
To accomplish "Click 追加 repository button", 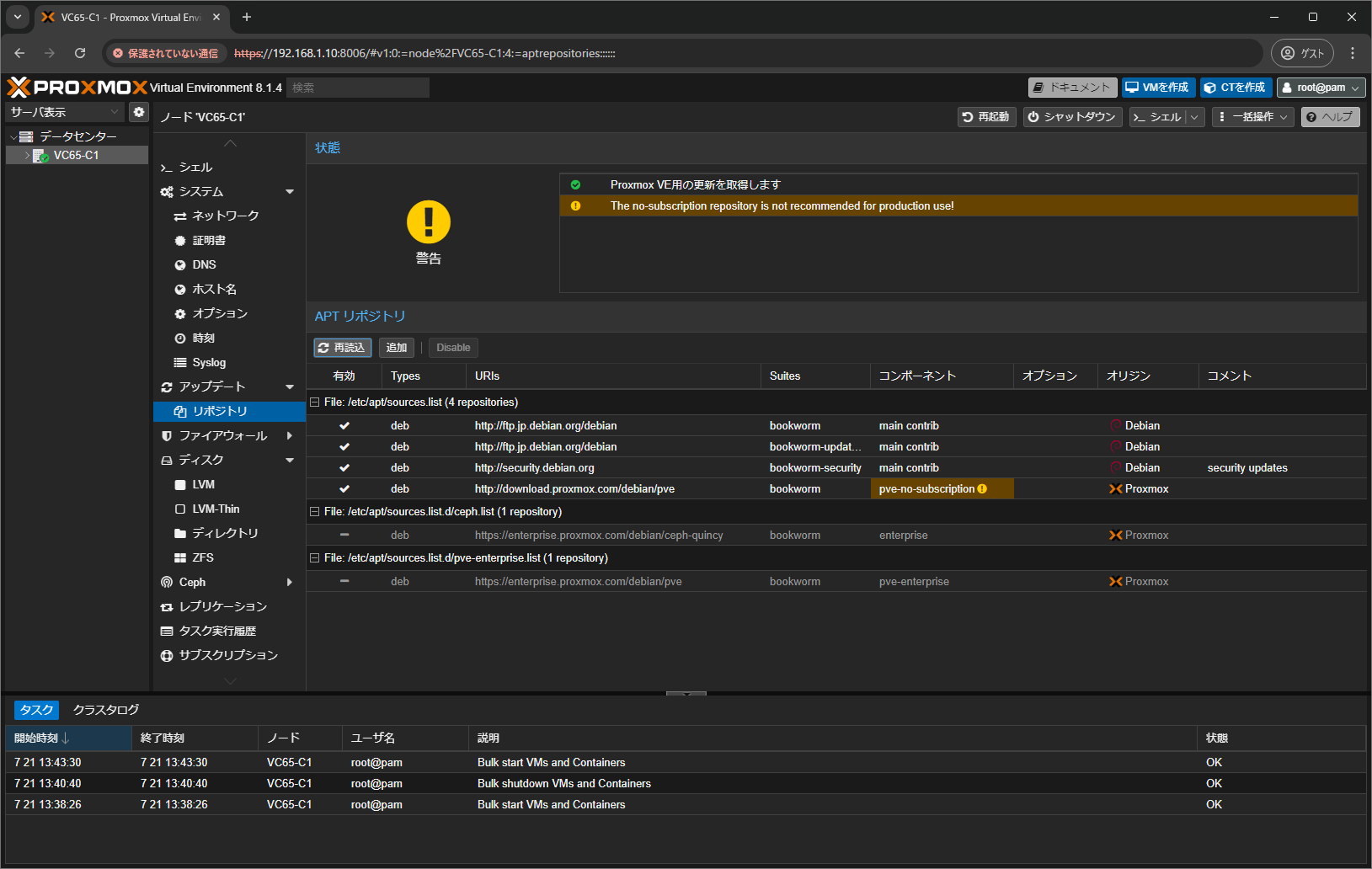I will 397,348.
